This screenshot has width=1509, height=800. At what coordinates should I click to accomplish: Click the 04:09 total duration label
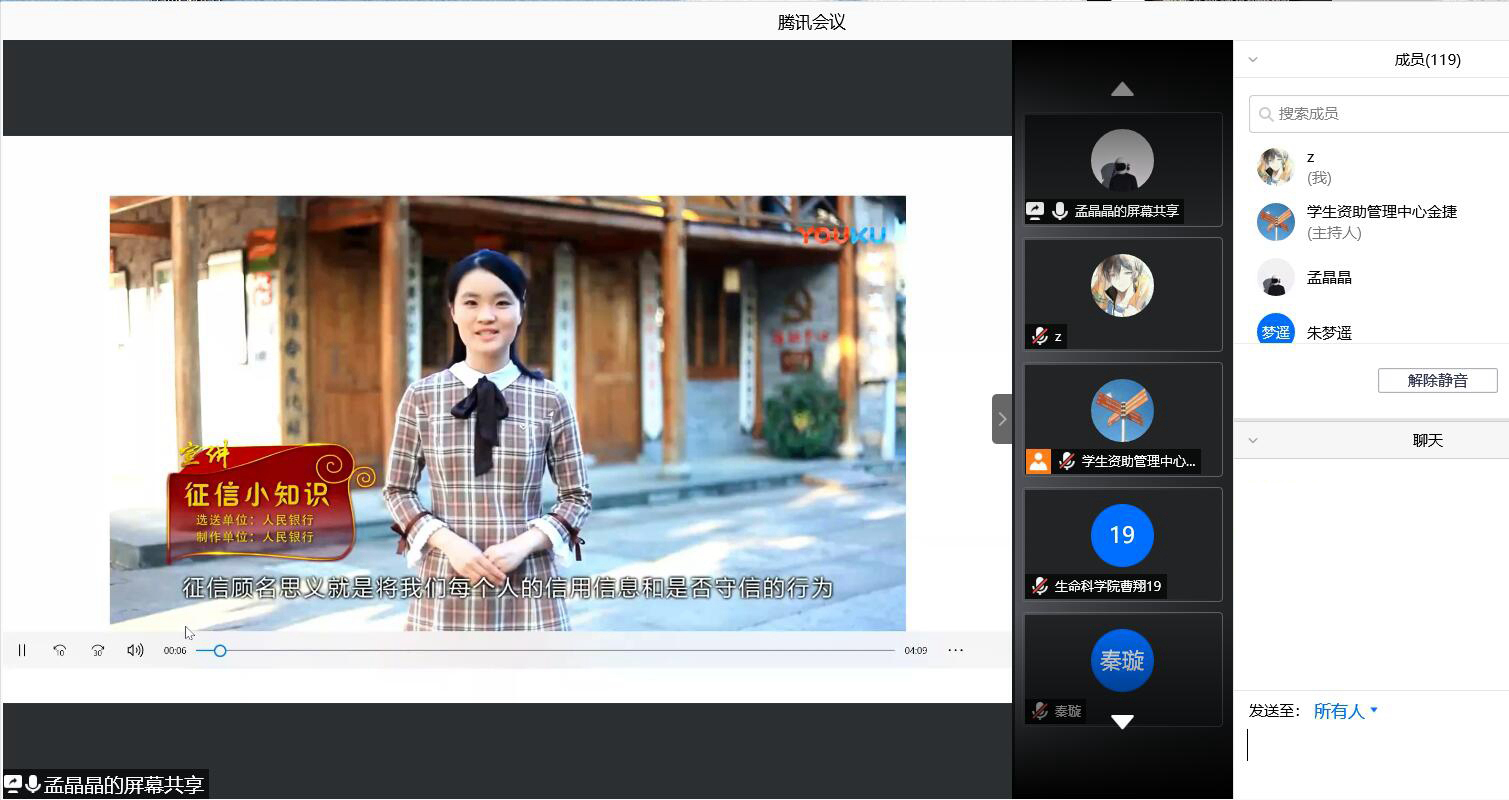click(916, 650)
